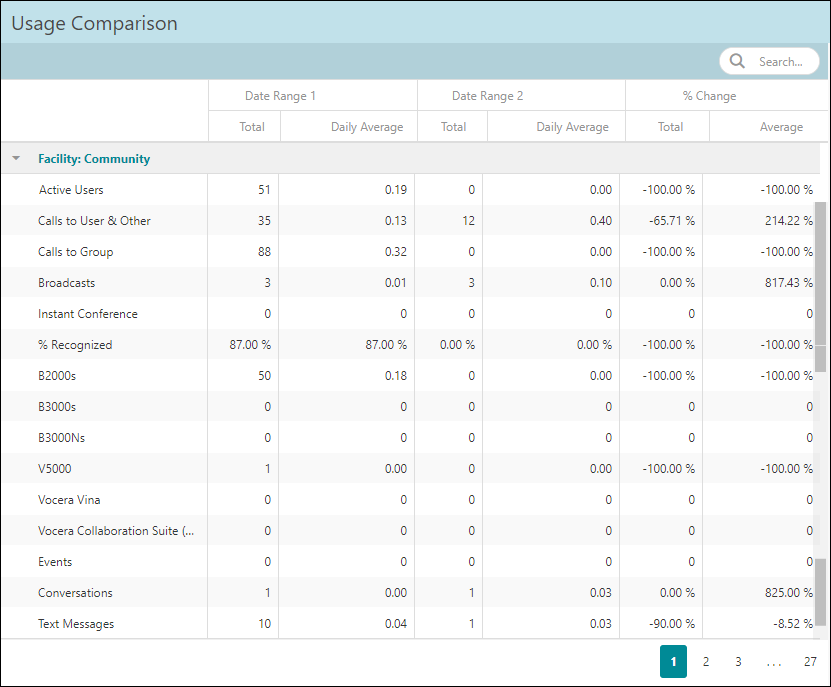Click the ellipsis page navigator

click(x=774, y=661)
